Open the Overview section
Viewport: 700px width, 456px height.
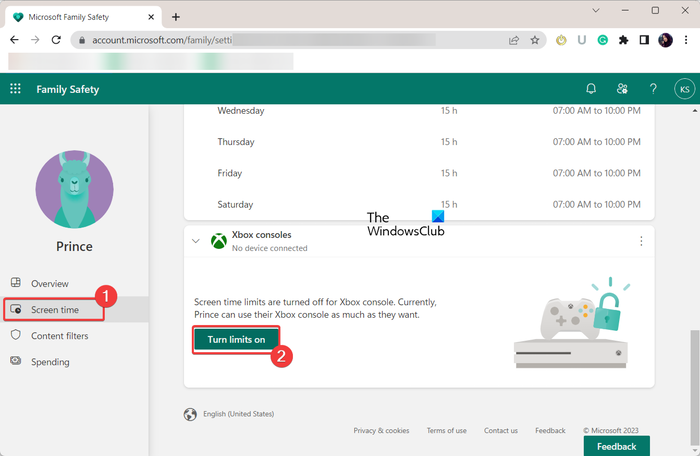click(74, 283)
